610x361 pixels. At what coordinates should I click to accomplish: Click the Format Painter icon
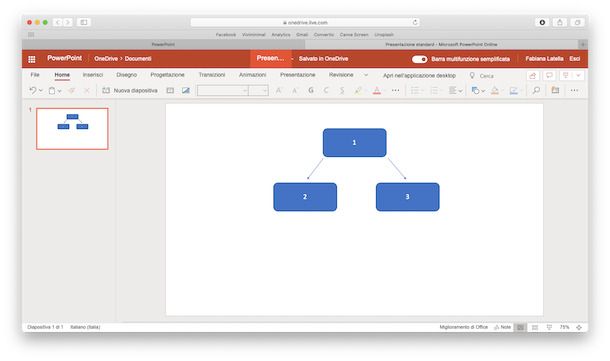point(72,90)
